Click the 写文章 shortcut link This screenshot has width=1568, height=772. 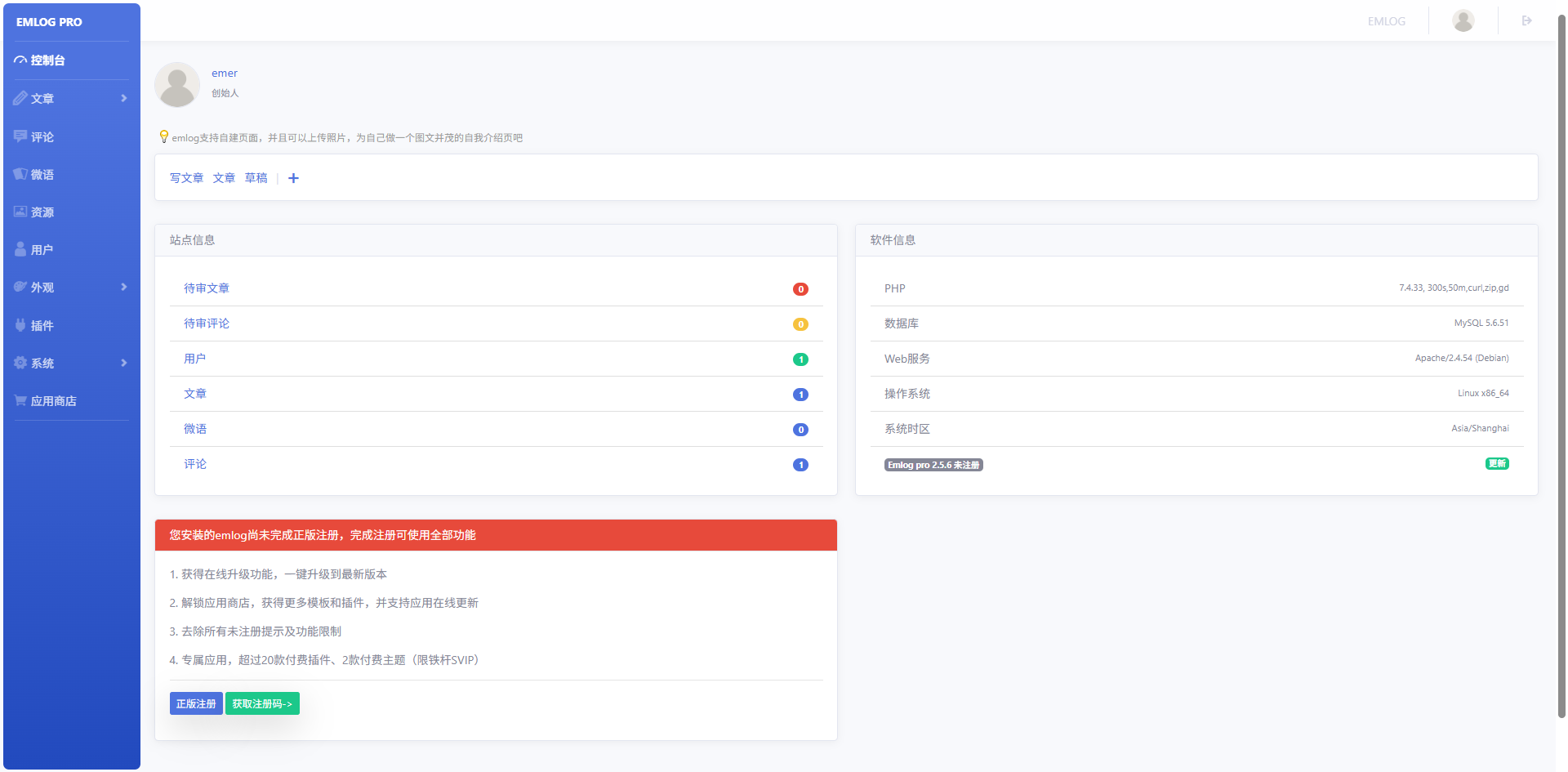pyautogui.click(x=186, y=178)
